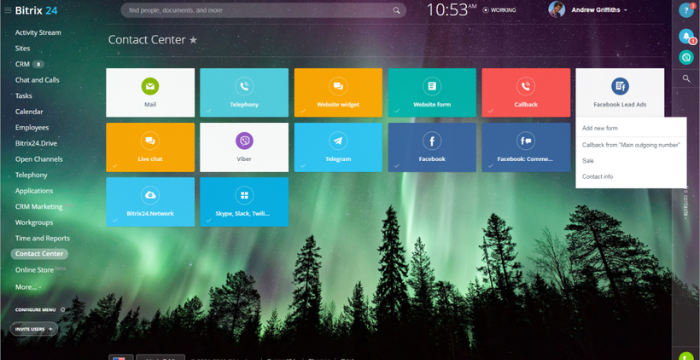Open Calendar in sidebar
Image resolution: width=700 pixels, height=360 pixels.
point(29,112)
